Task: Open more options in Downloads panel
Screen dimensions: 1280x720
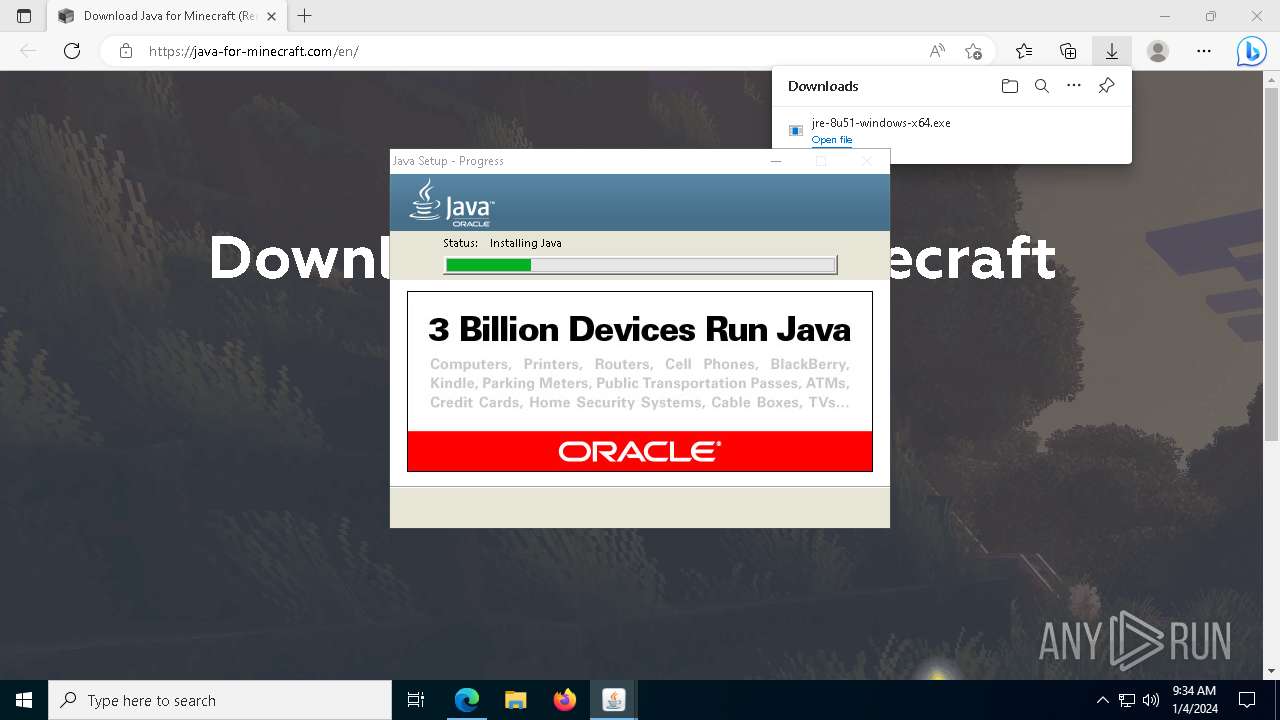Action: point(1074,86)
